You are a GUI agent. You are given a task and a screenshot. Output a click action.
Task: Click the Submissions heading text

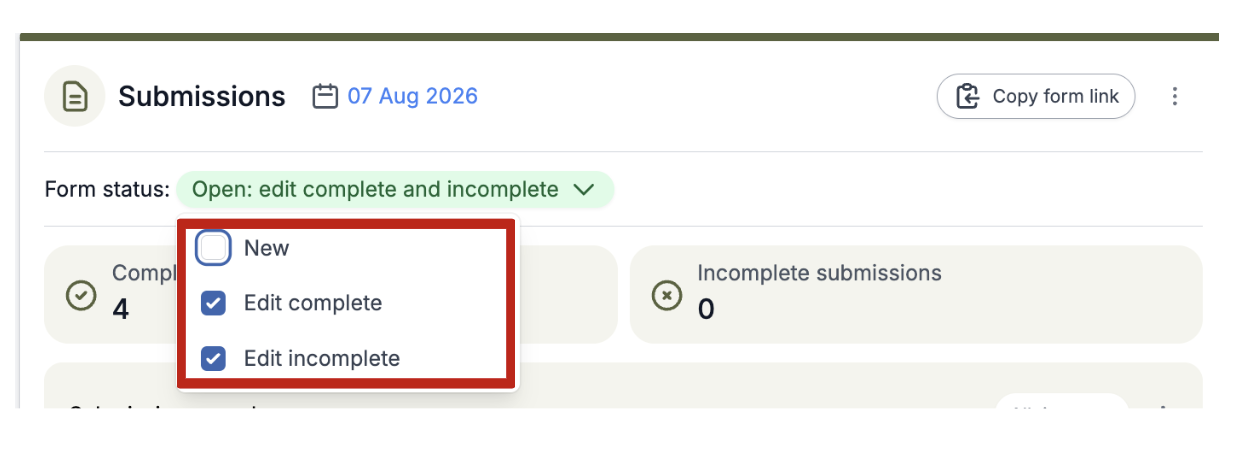click(x=202, y=97)
